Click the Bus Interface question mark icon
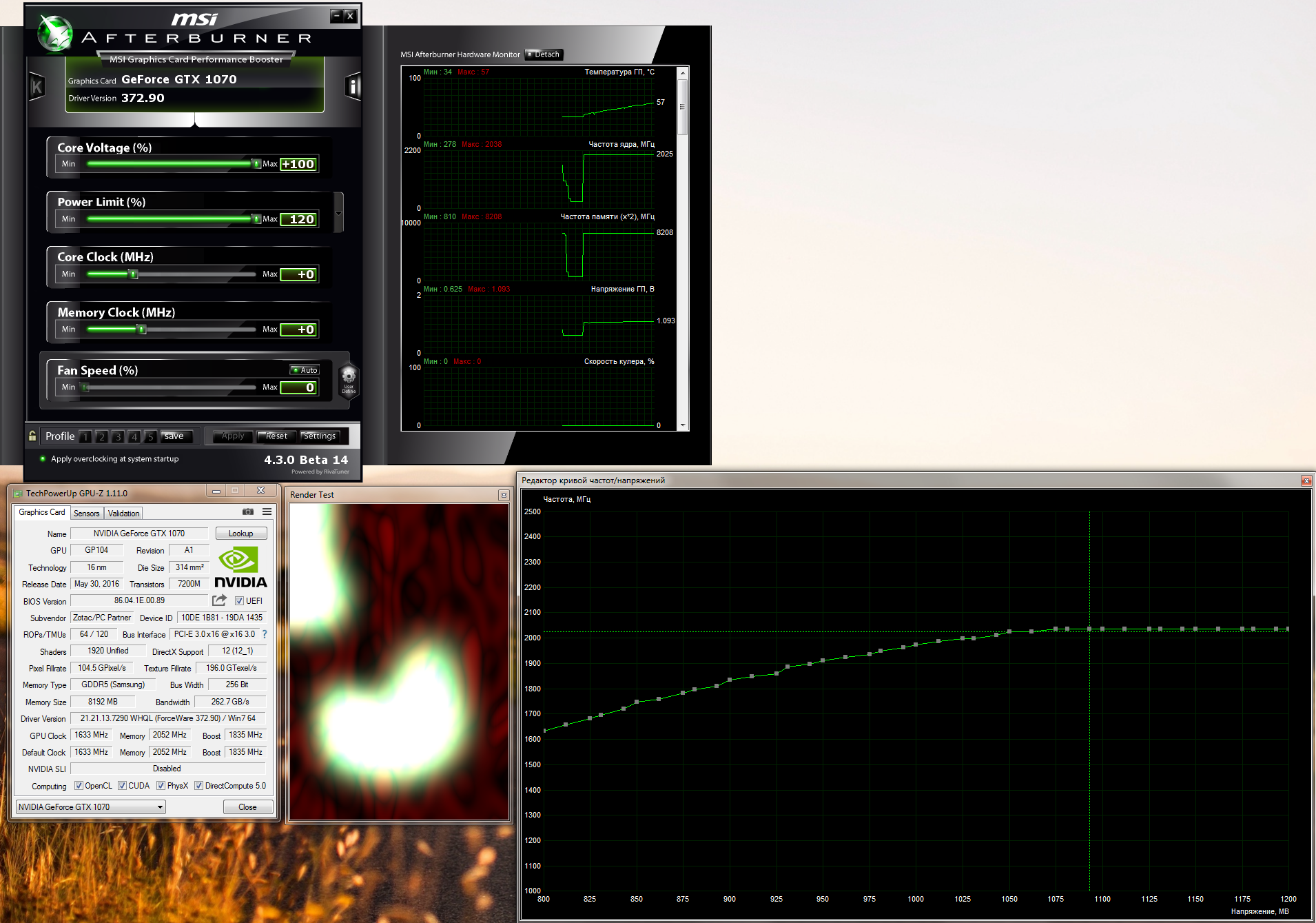The width and height of the screenshot is (1316, 923). click(x=265, y=634)
